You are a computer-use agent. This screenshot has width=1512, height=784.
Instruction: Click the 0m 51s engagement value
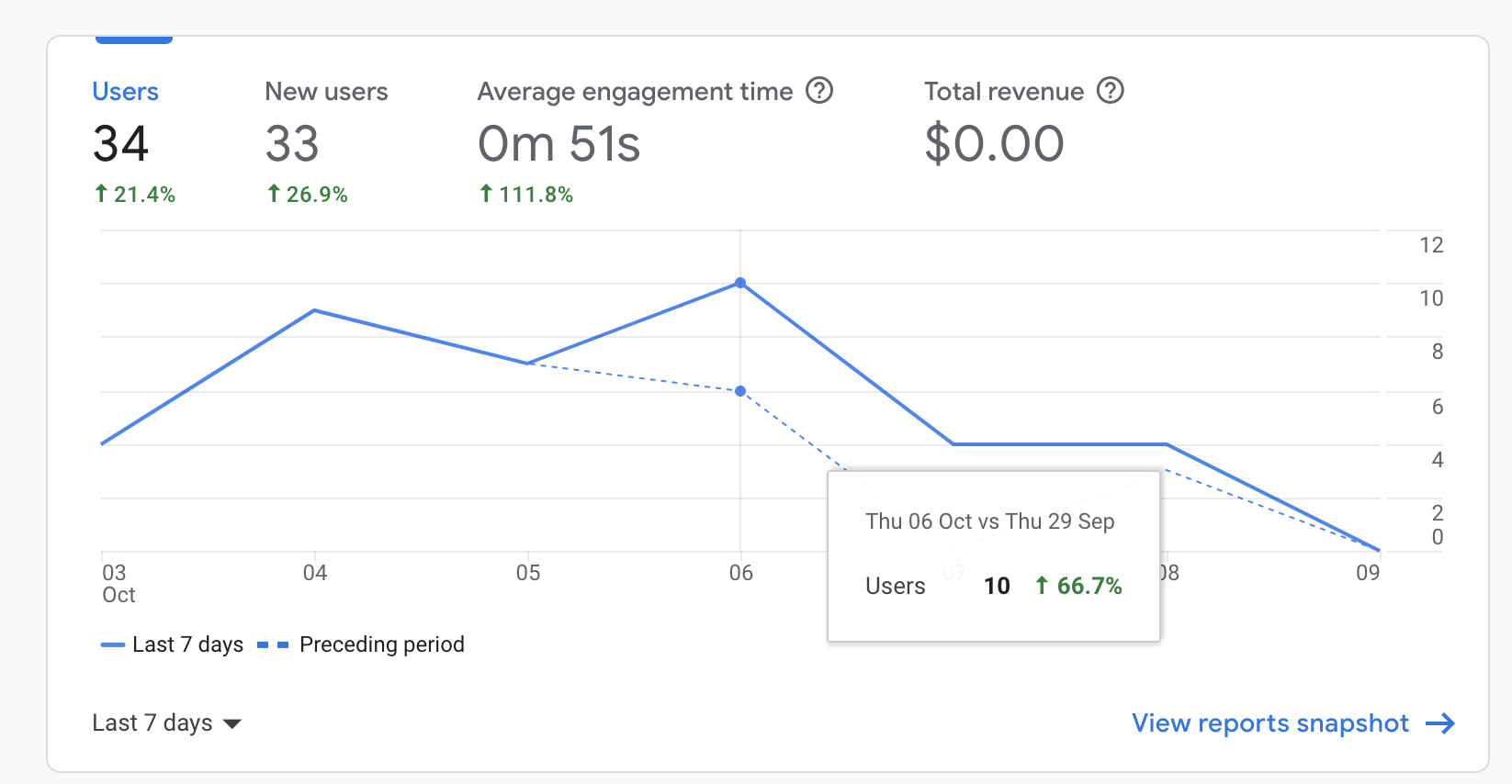(559, 144)
